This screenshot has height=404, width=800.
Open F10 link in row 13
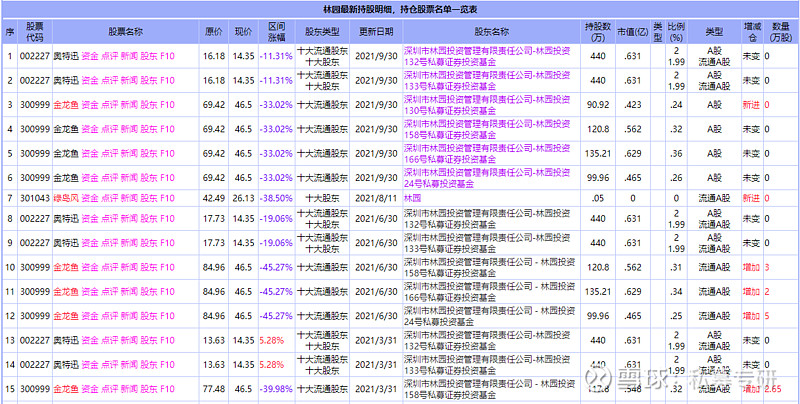click(x=167, y=340)
